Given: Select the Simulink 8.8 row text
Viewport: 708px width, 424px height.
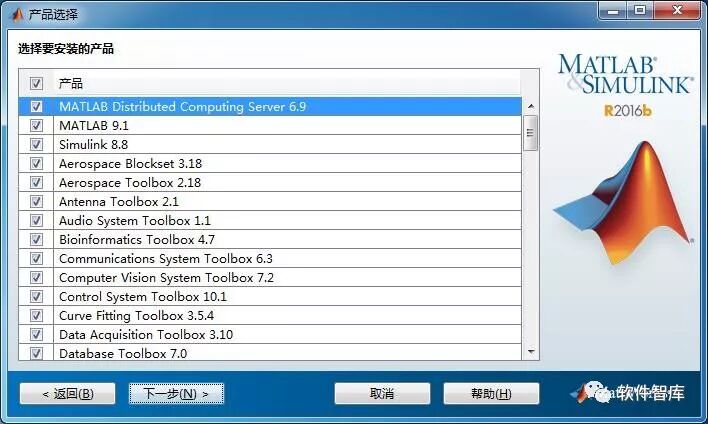Looking at the screenshot, I should [93, 144].
